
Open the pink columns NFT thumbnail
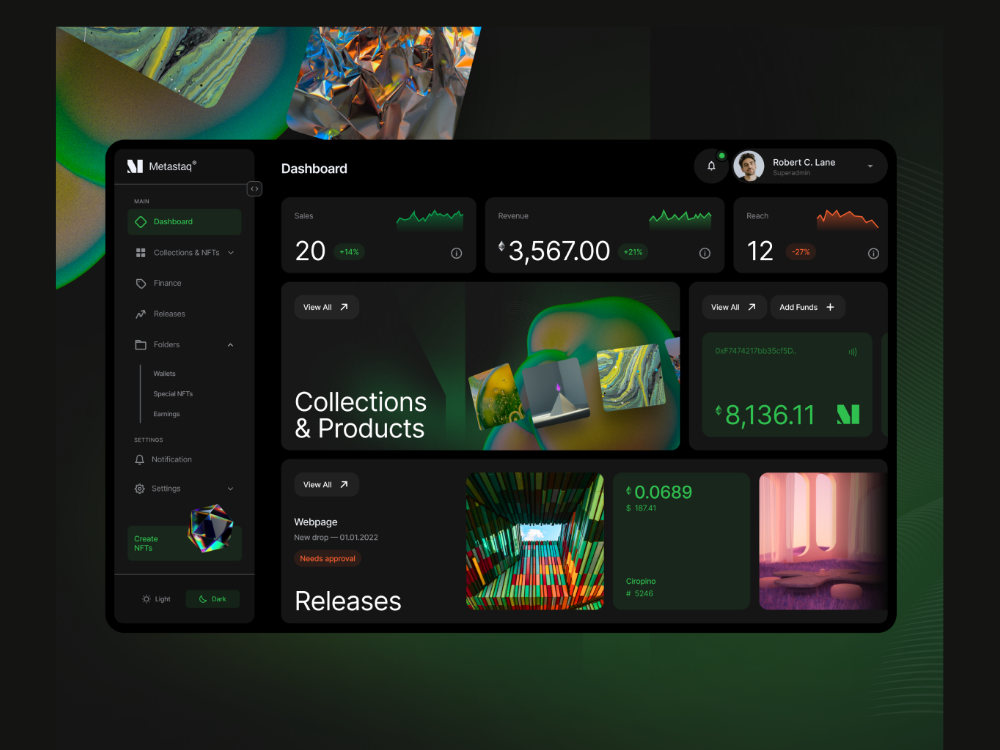click(823, 541)
